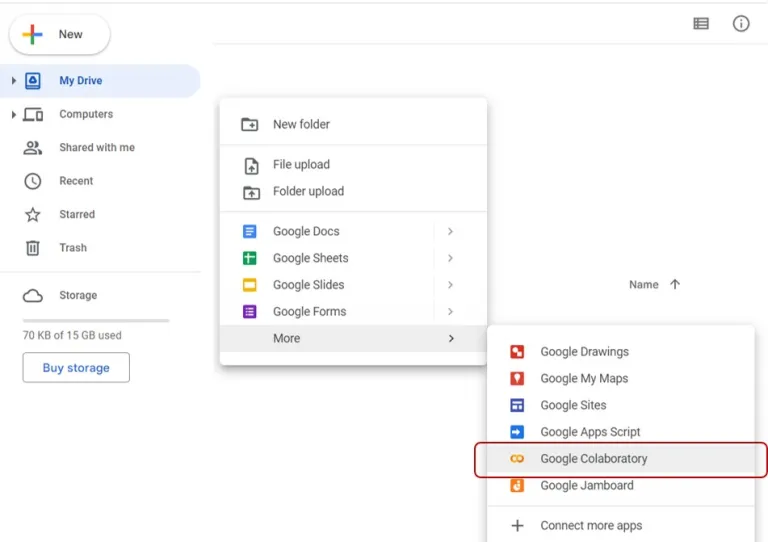The width and height of the screenshot is (768, 542).
Task: Click the Recent clock icon
Action: pyautogui.click(x=33, y=181)
